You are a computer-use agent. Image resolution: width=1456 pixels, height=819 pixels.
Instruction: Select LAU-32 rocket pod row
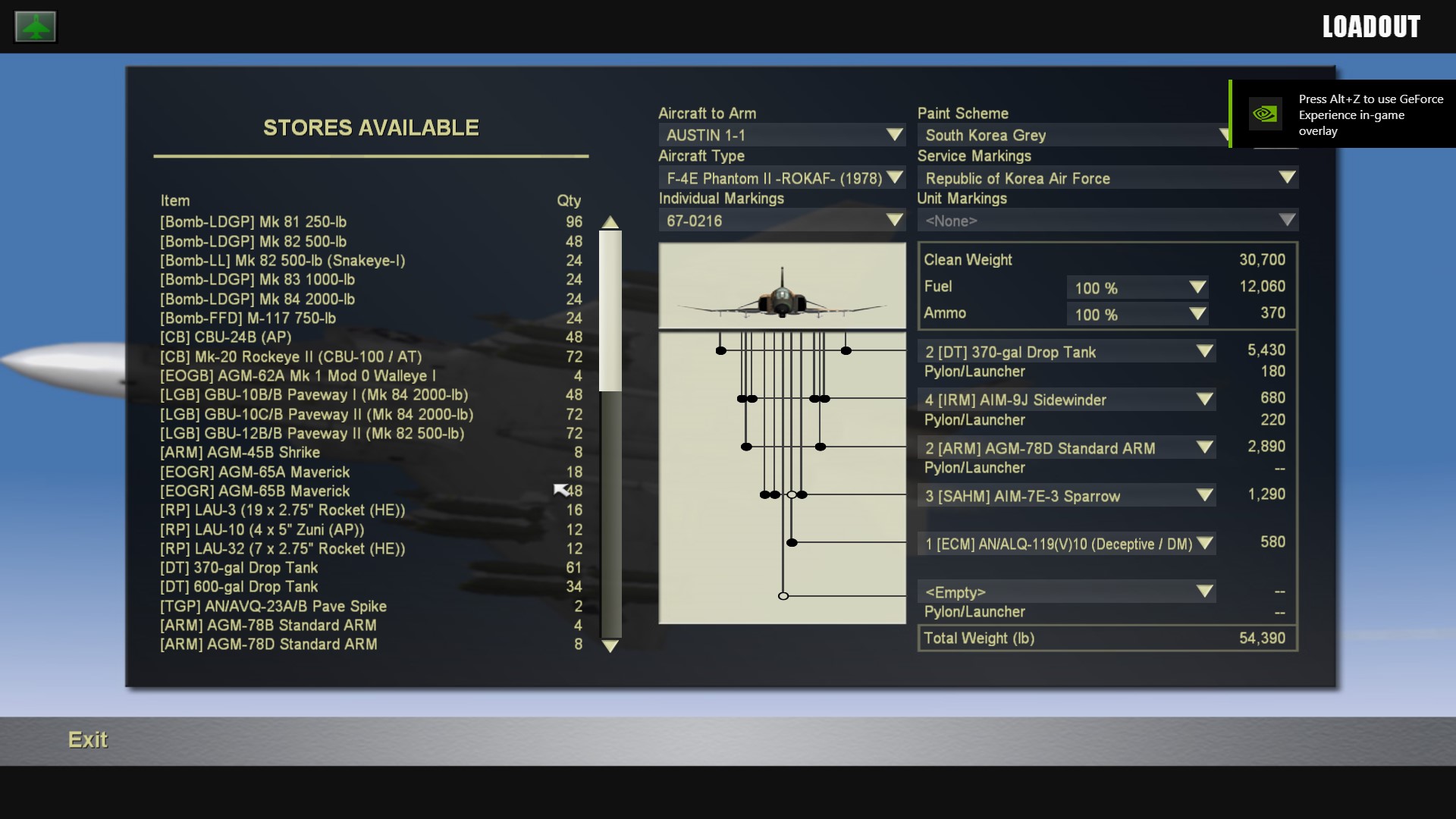tap(372, 549)
